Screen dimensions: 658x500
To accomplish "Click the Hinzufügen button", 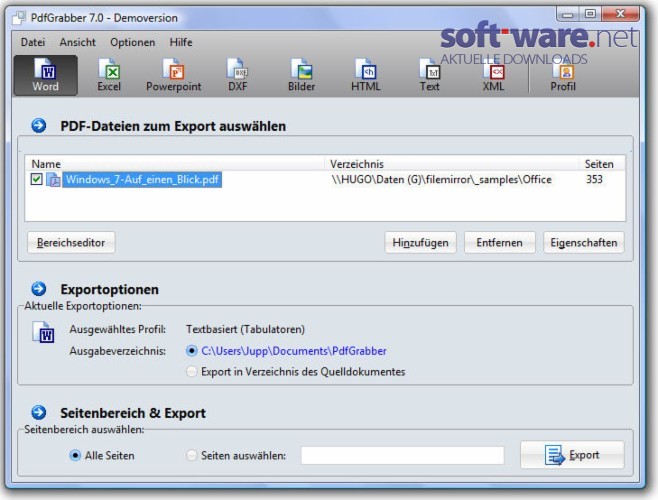I will click(420, 243).
